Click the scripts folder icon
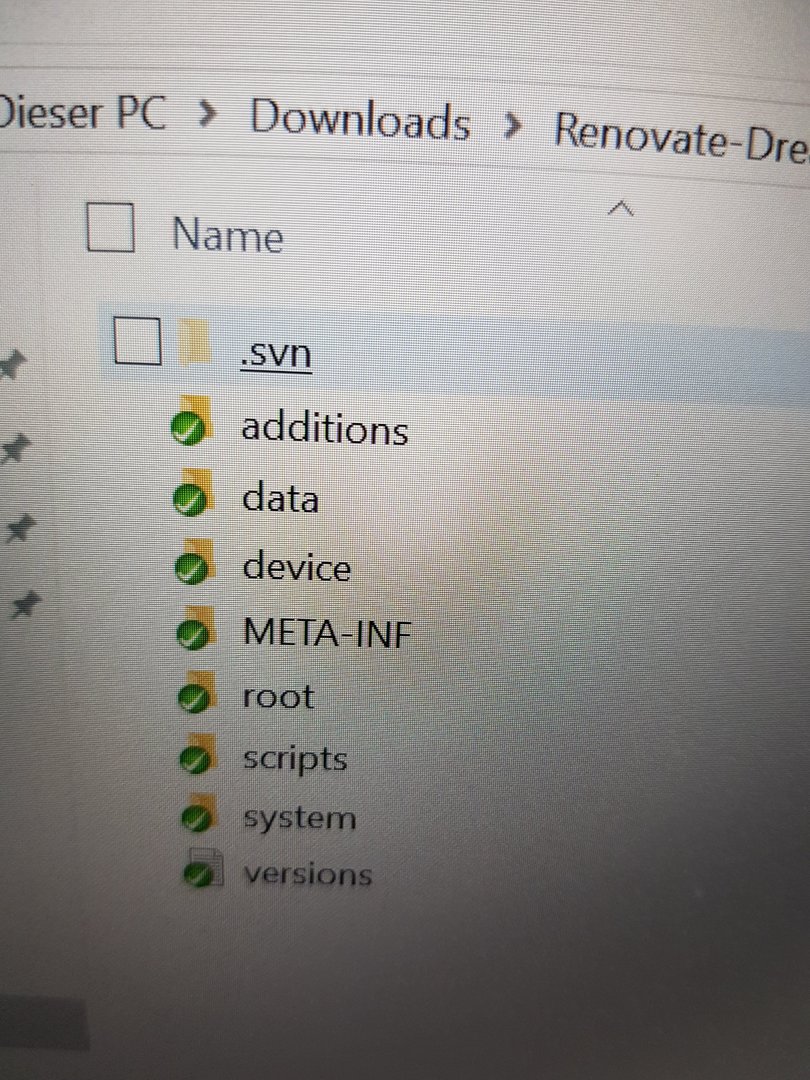The image size is (810, 1080). (198, 754)
